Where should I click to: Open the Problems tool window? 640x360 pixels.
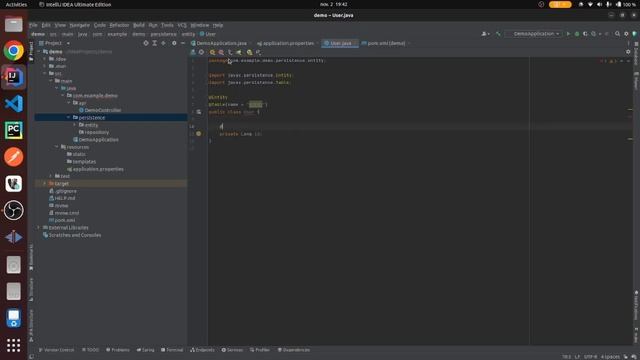point(118,350)
